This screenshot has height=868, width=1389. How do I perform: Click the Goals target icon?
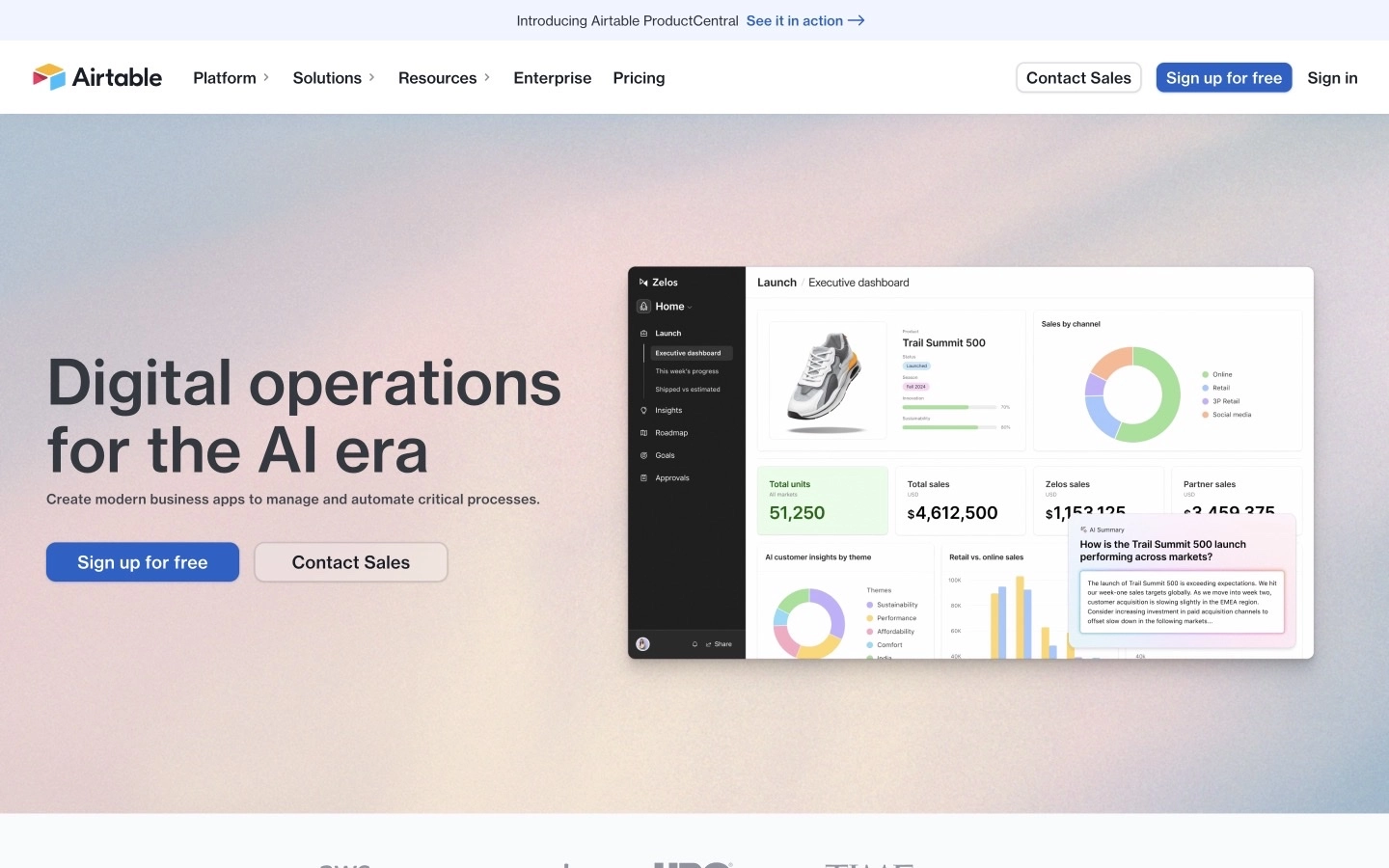coord(643,455)
